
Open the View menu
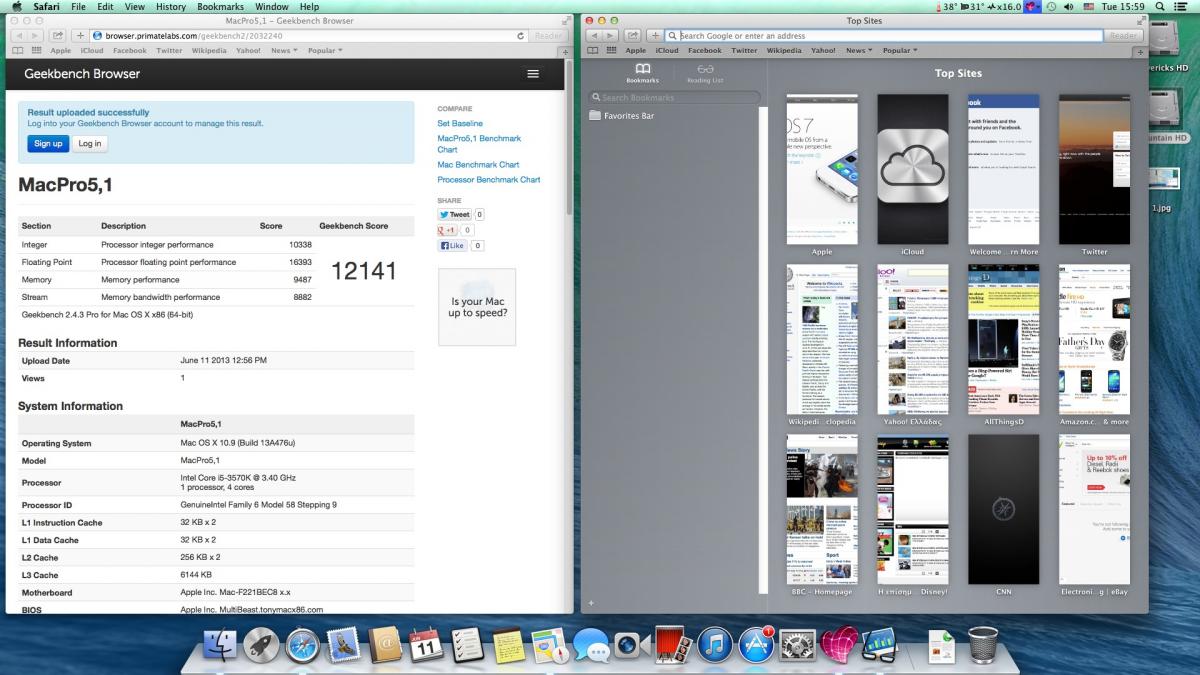pos(135,6)
